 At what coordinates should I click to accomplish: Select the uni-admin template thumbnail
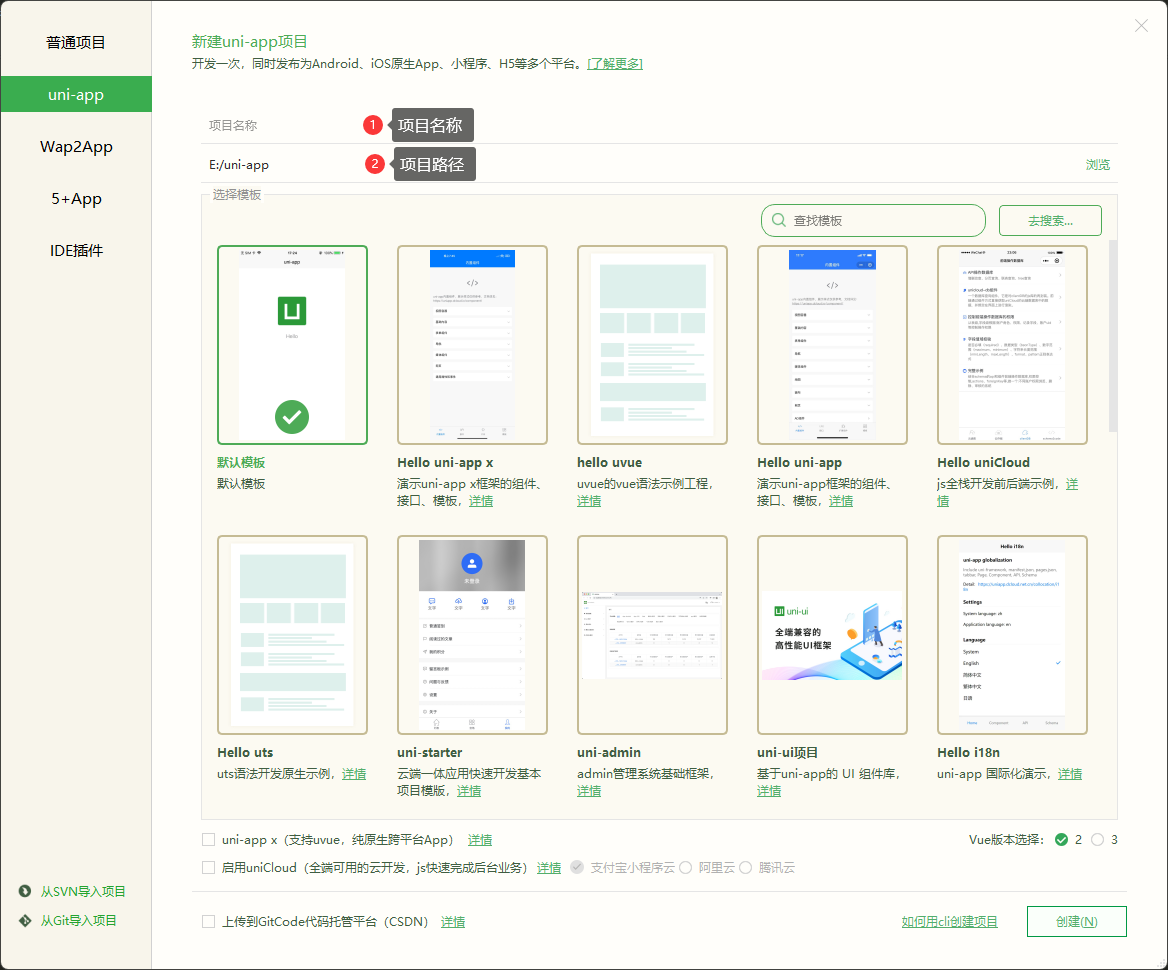click(x=652, y=635)
